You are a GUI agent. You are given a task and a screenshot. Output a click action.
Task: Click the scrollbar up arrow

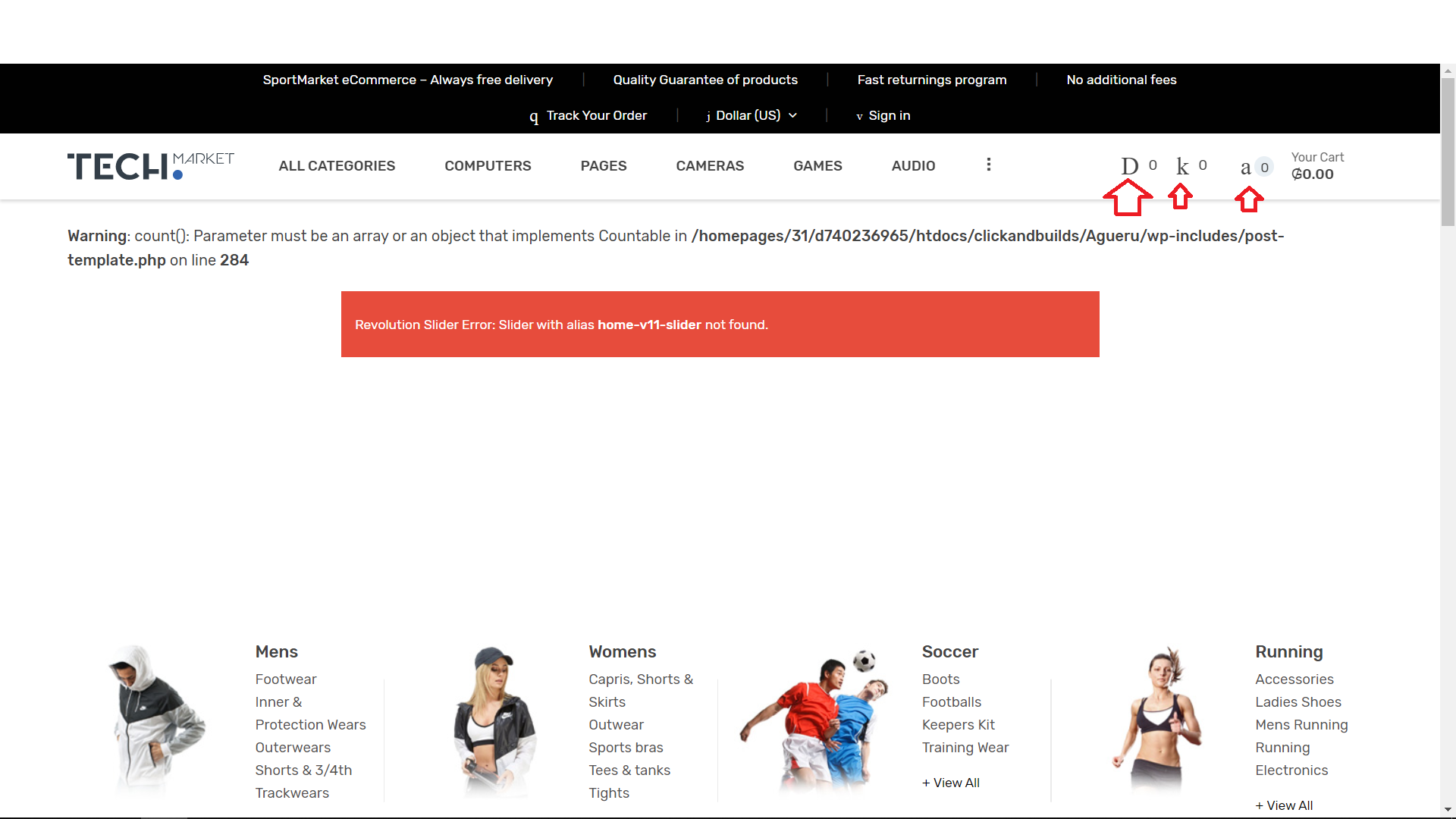tap(1448, 71)
